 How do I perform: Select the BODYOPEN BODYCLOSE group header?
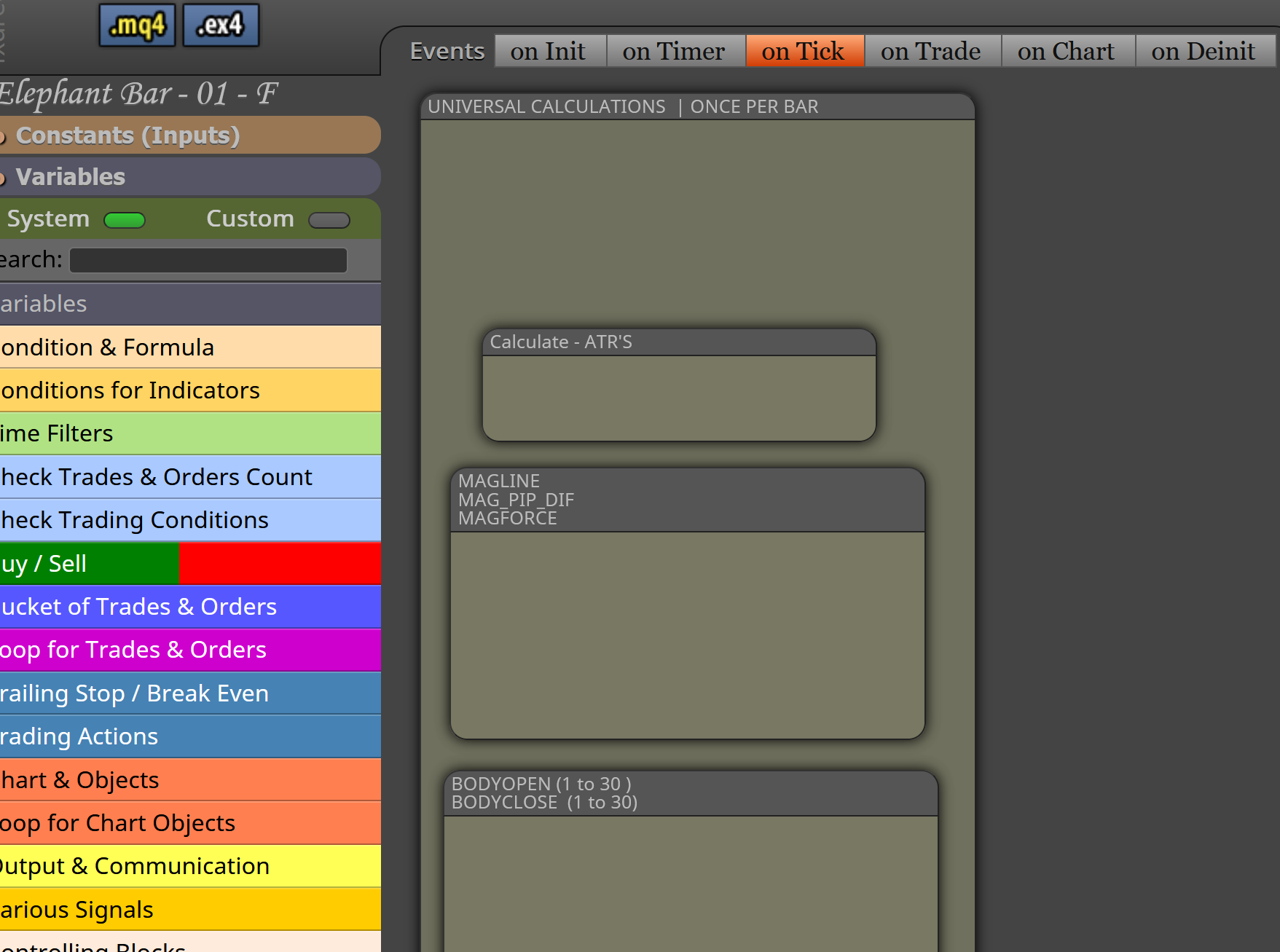pos(691,793)
